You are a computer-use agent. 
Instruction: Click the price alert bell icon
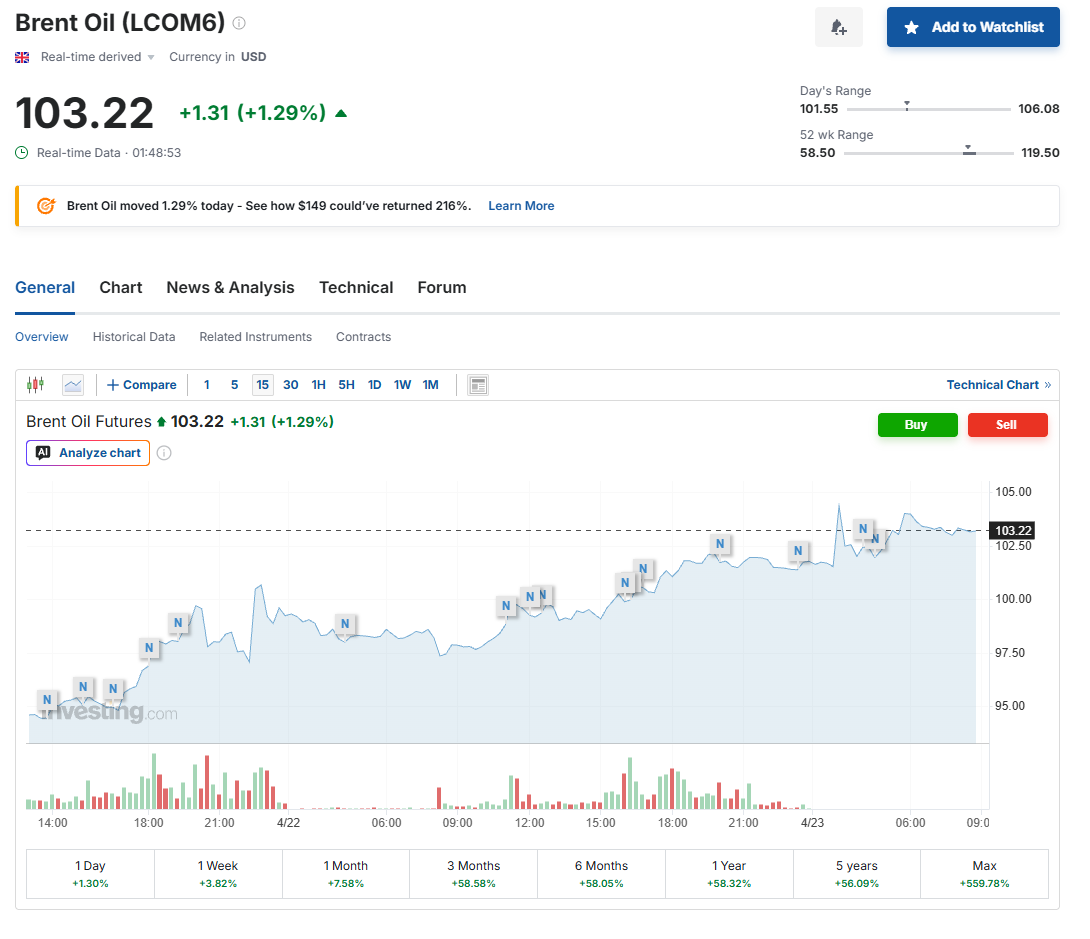point(838,27)
